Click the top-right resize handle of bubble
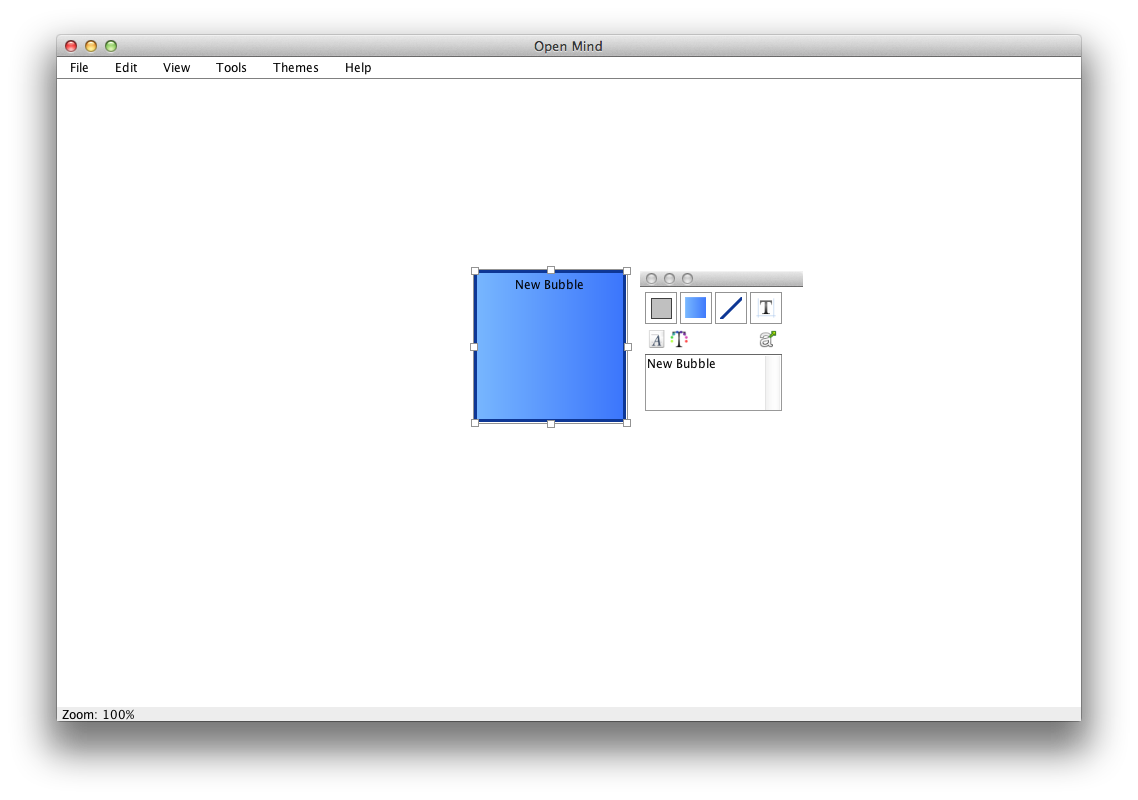This screenshot has width=1138, height=800. 627,271
